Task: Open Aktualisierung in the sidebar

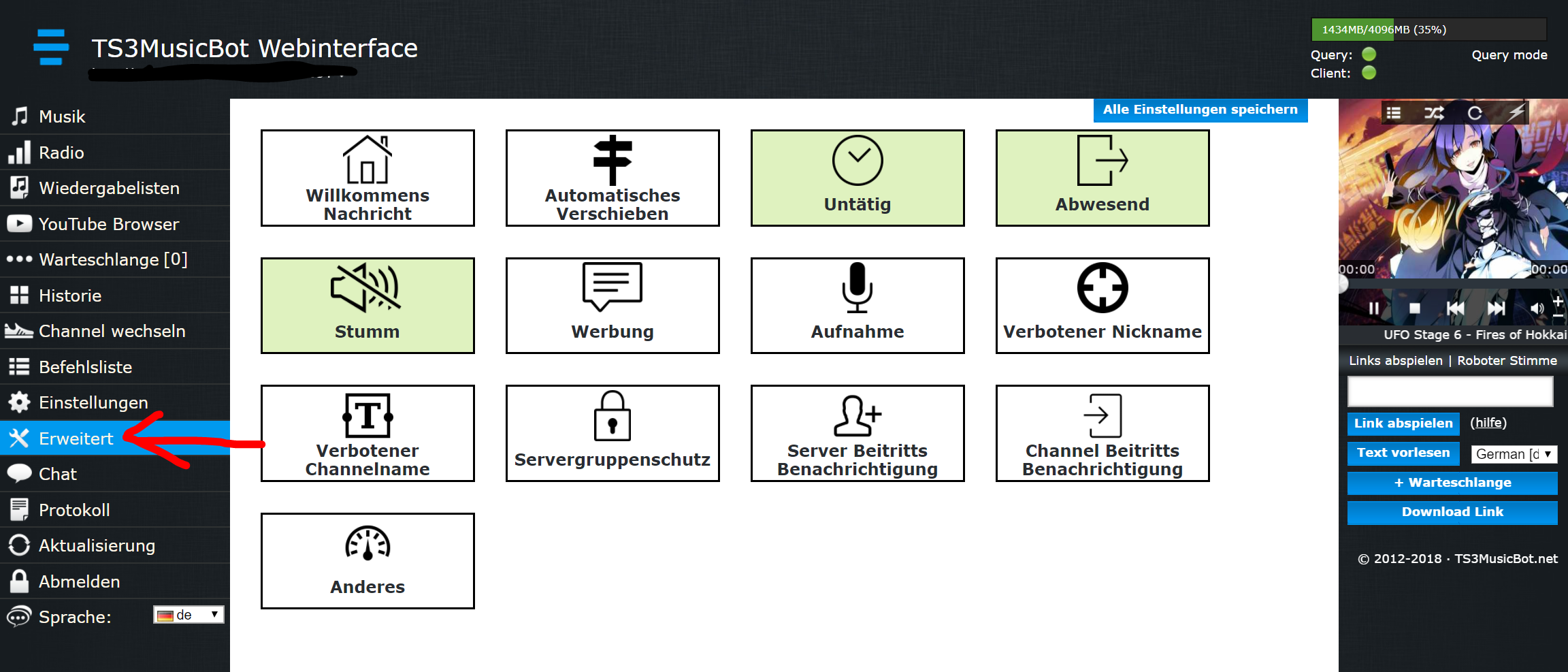Action: (115, 545)
